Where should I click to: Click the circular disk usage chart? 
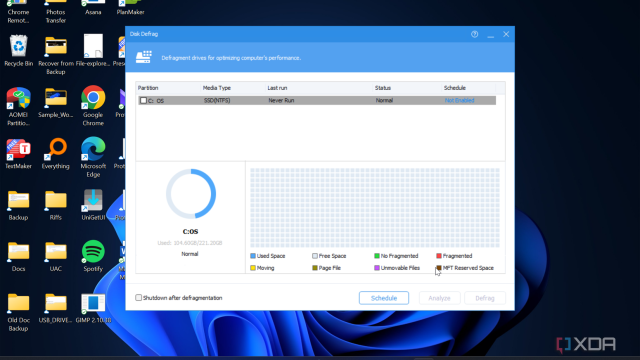click(x=191, y=194)
